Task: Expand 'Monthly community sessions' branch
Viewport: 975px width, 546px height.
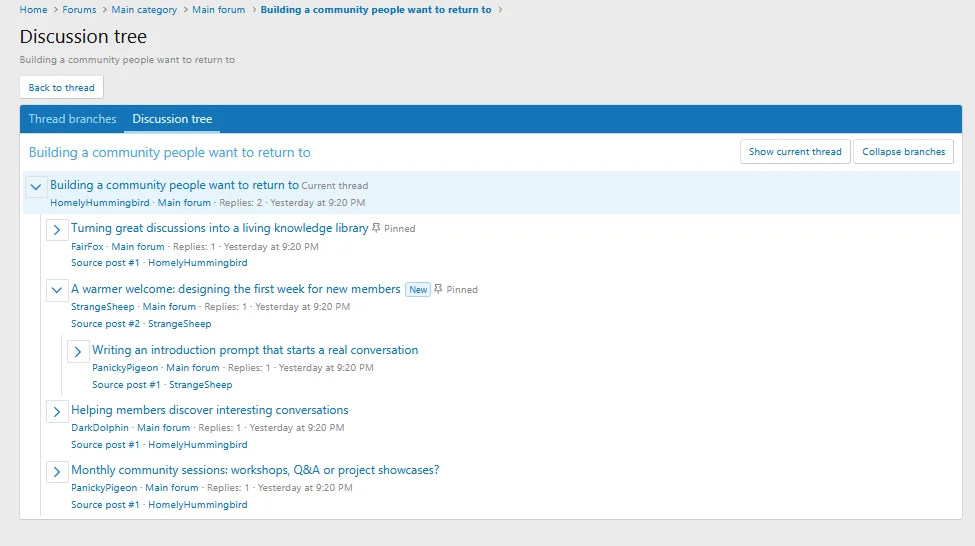Action: click(x=57, y=471)
